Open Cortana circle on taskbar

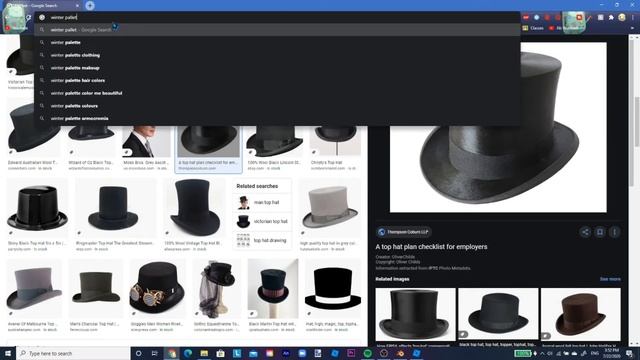tap(138, 353)
